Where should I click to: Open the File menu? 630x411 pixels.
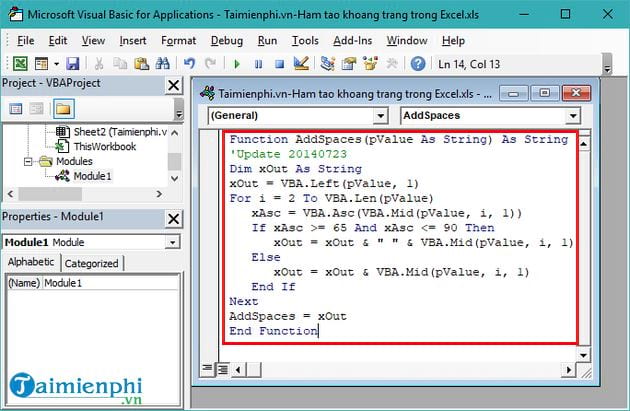click(x=25, y=41)
